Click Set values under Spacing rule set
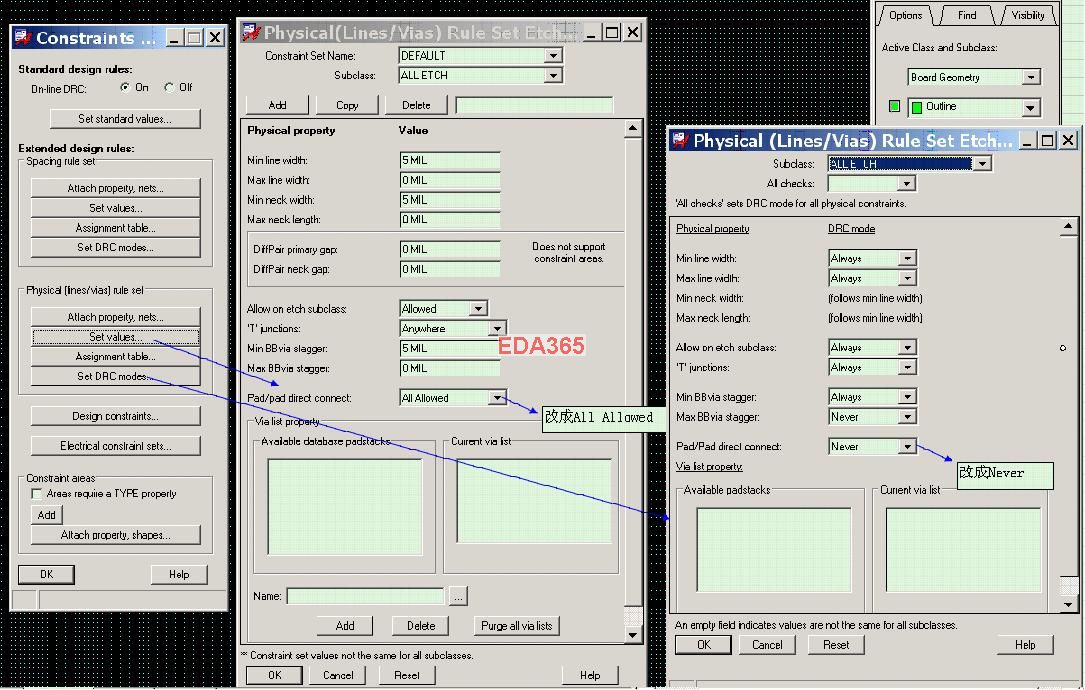Viewport: 1085px width, 690px height. (116, 208)
